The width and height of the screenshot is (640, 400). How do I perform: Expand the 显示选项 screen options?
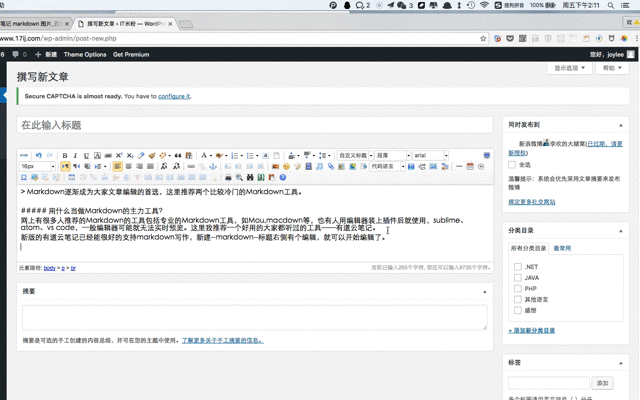(x=569, y=68)
